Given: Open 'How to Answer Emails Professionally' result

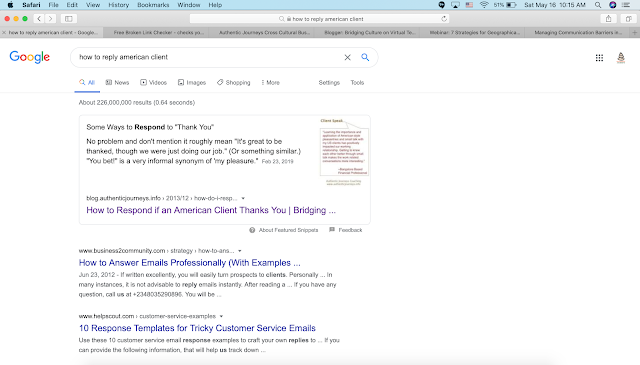Looking at the screenshot, I should pos(189,263).
